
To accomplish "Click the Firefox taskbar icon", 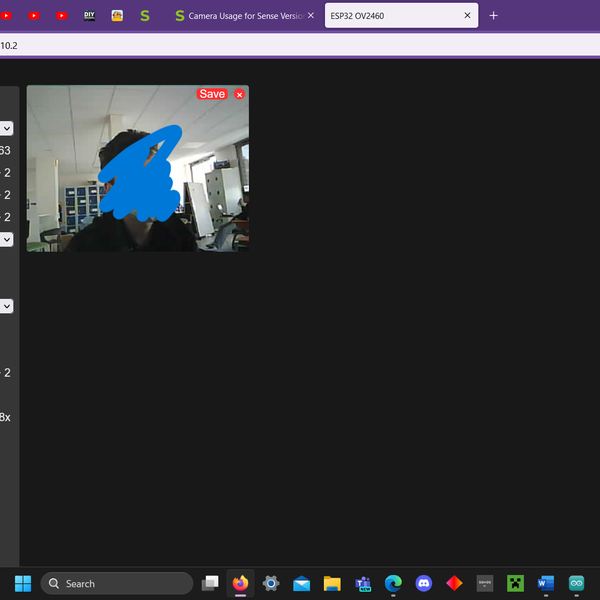I will 240,583.
